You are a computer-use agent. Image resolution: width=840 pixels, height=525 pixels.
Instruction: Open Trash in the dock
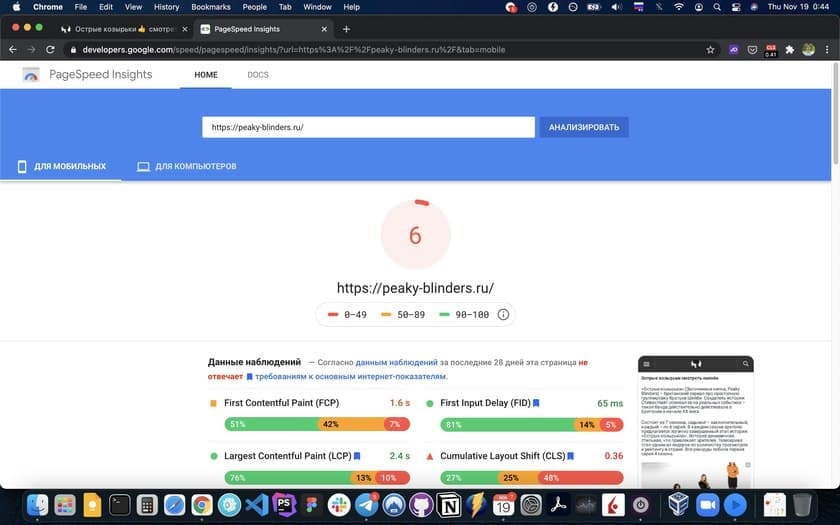coord(802,505)
